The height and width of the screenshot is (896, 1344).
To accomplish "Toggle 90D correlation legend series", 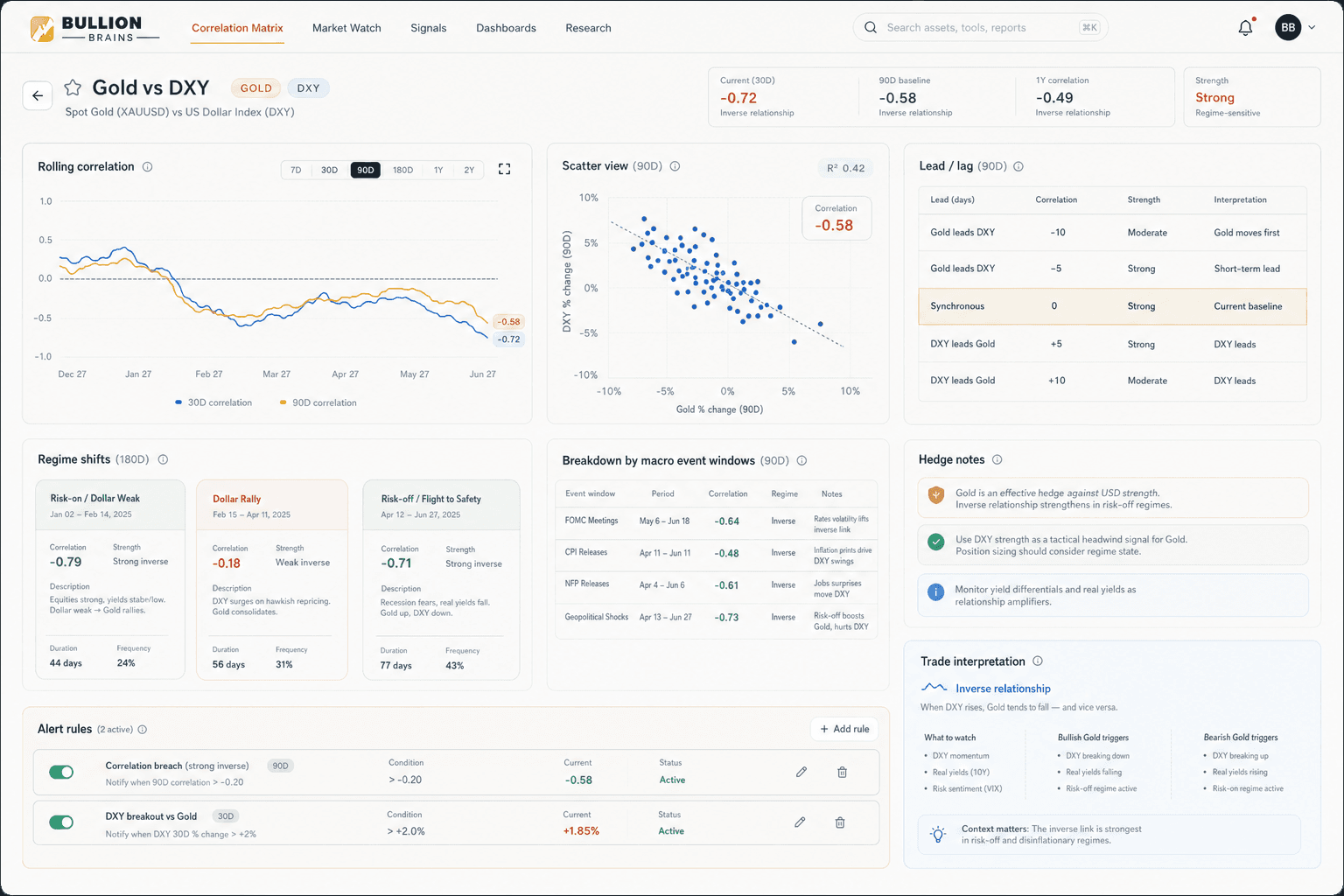I will (x=318, y=402).
